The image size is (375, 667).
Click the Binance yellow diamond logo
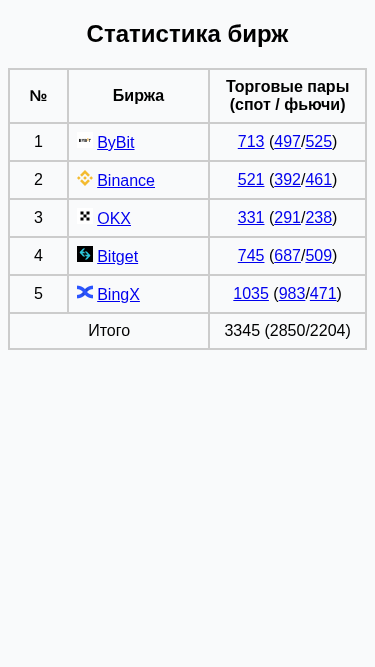[85, 178]
